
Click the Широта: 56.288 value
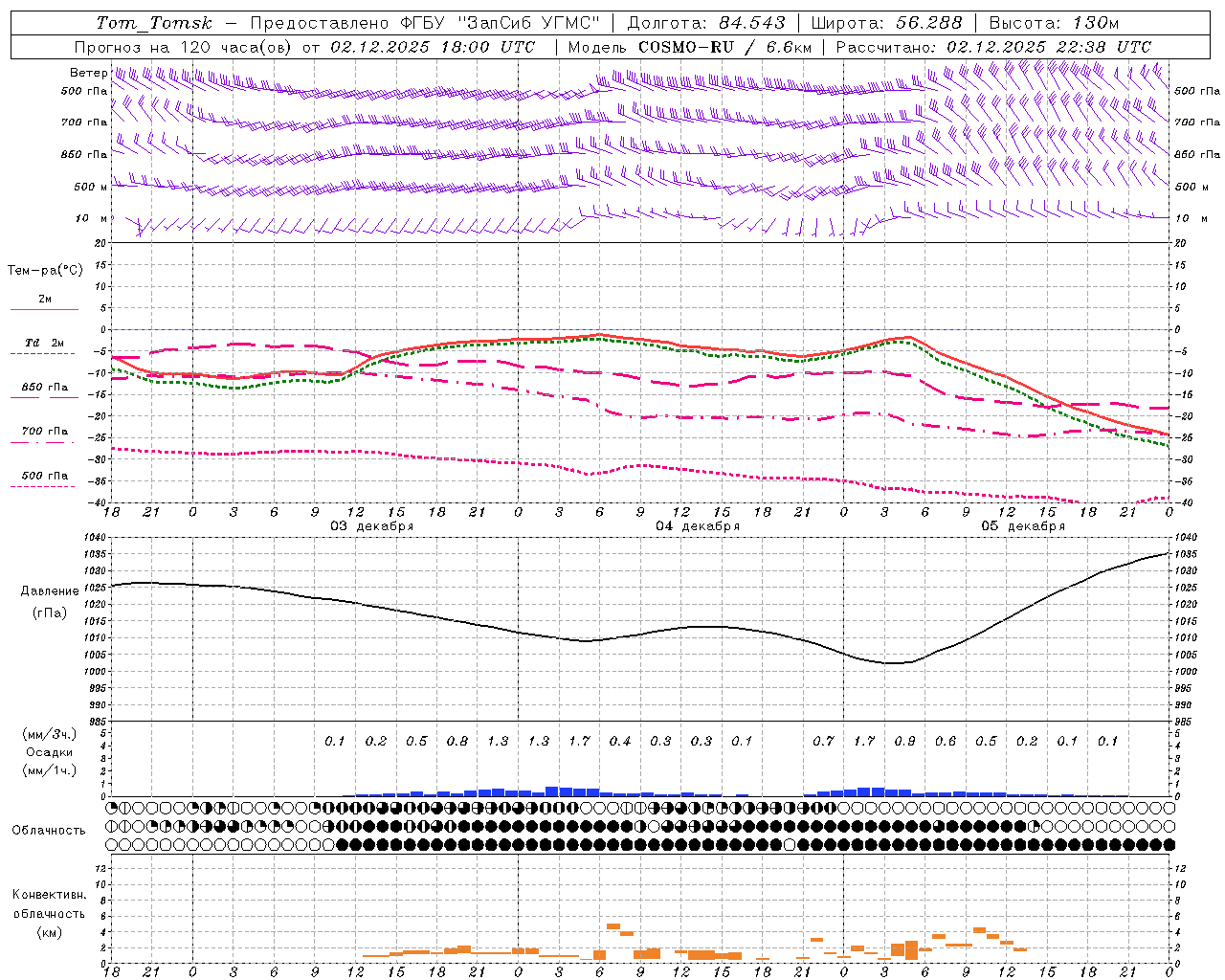(x=886, y=23)
